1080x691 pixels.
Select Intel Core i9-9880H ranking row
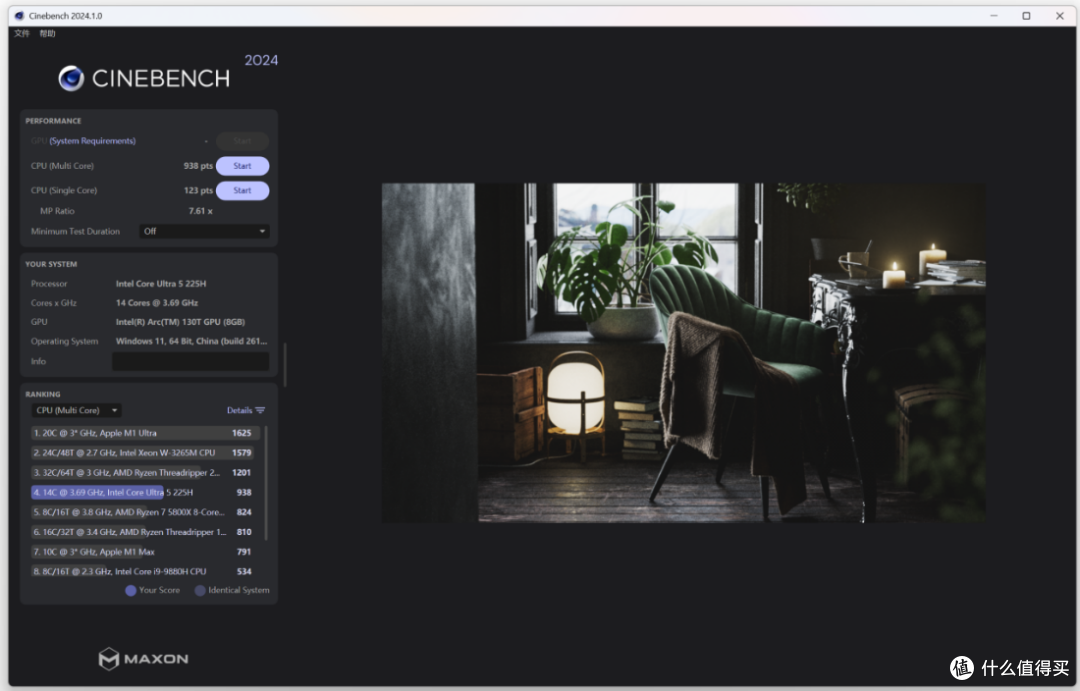coord(145,572)
